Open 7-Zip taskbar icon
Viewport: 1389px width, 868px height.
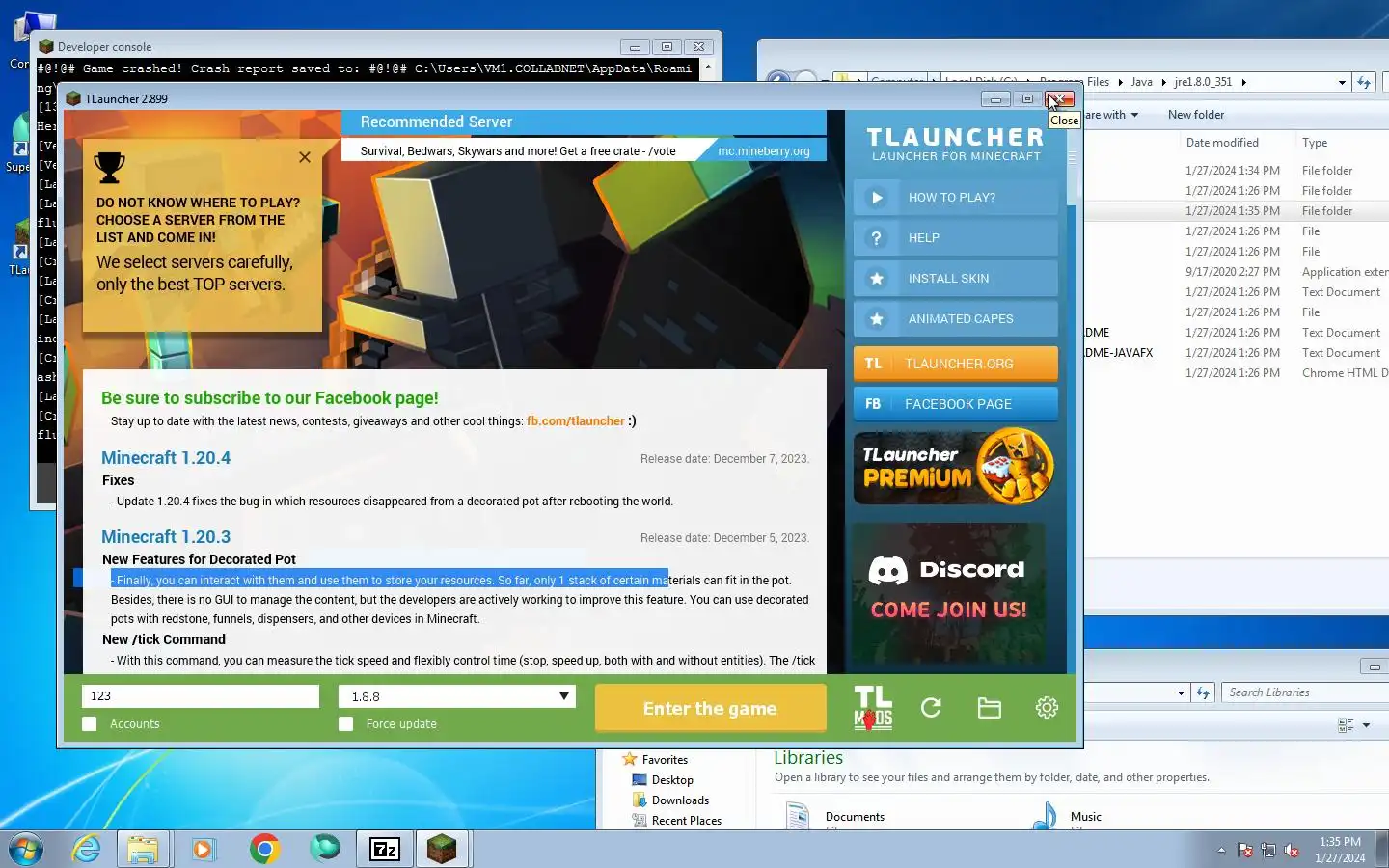pos(385,849)
